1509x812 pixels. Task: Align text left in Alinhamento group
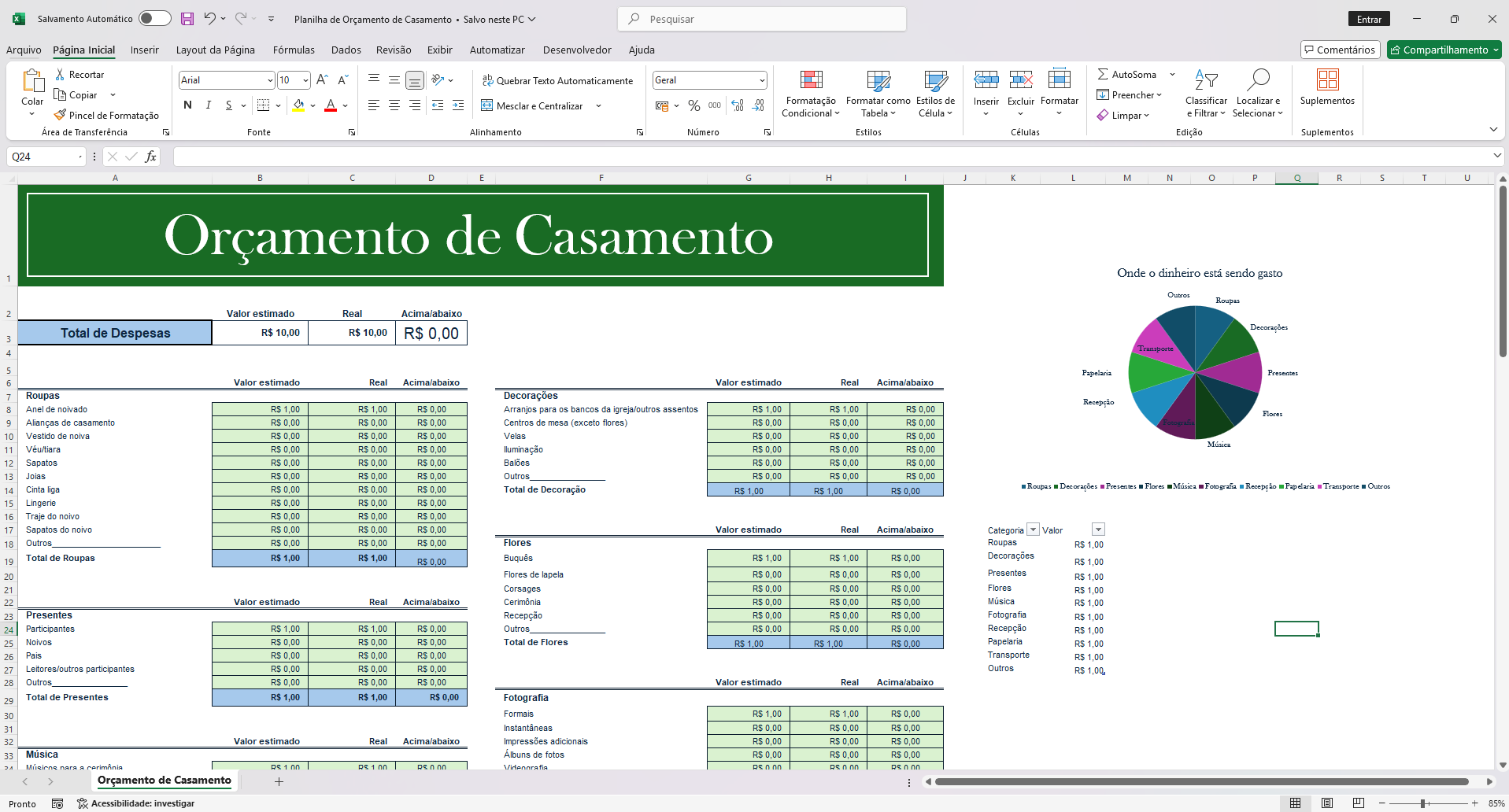[374, 105]
